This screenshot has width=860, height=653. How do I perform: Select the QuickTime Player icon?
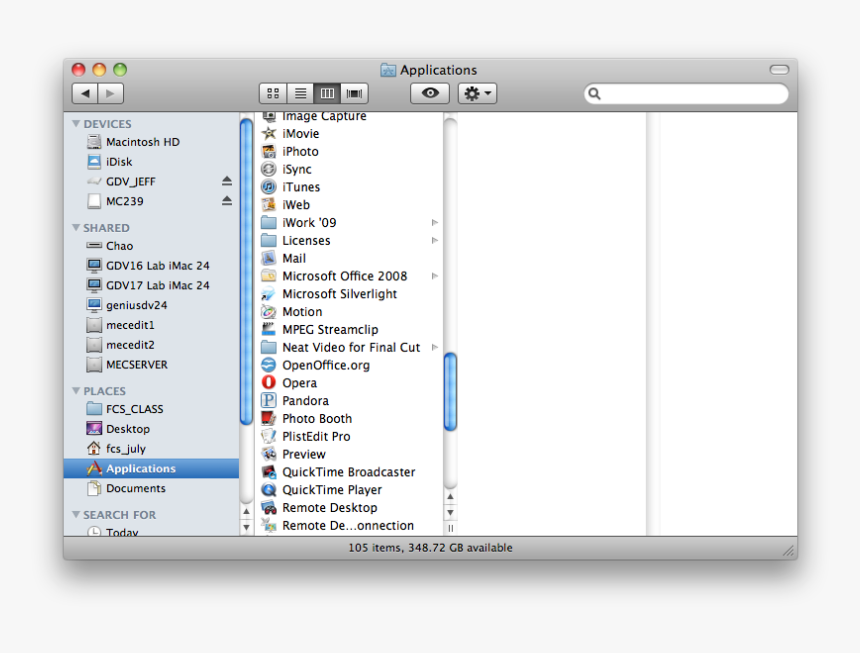[x=268, y=490]
